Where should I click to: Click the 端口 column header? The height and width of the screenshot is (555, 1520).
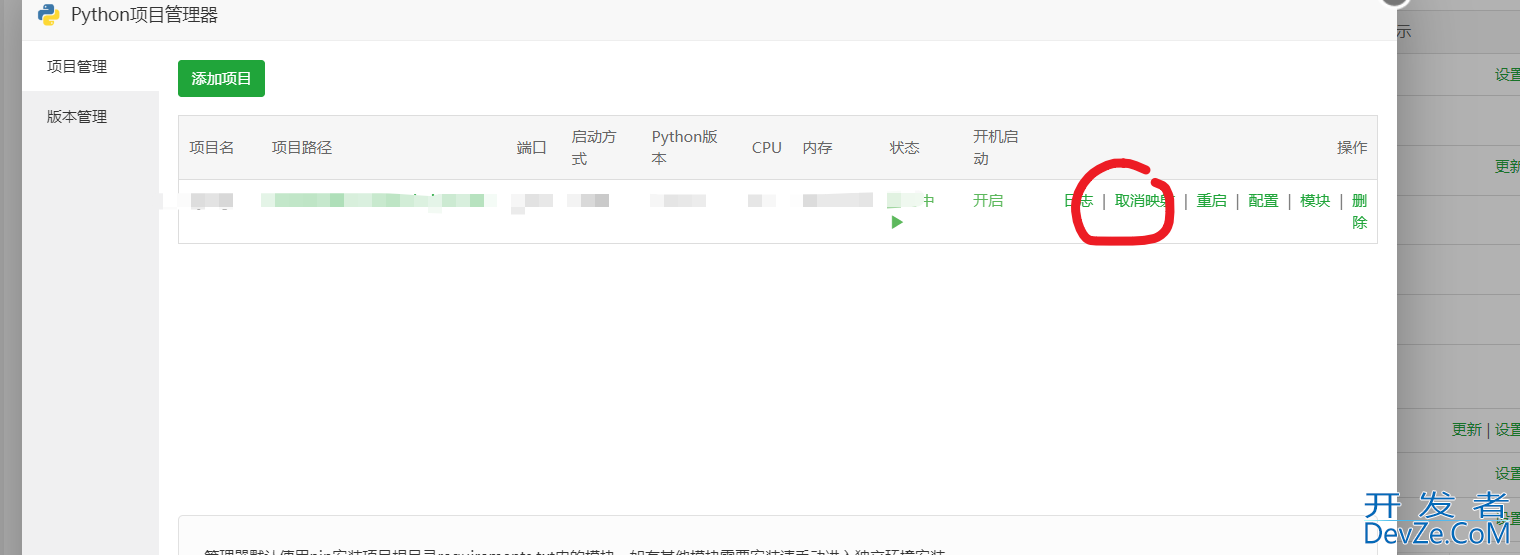pyautogui.click(x=532, y=148)
